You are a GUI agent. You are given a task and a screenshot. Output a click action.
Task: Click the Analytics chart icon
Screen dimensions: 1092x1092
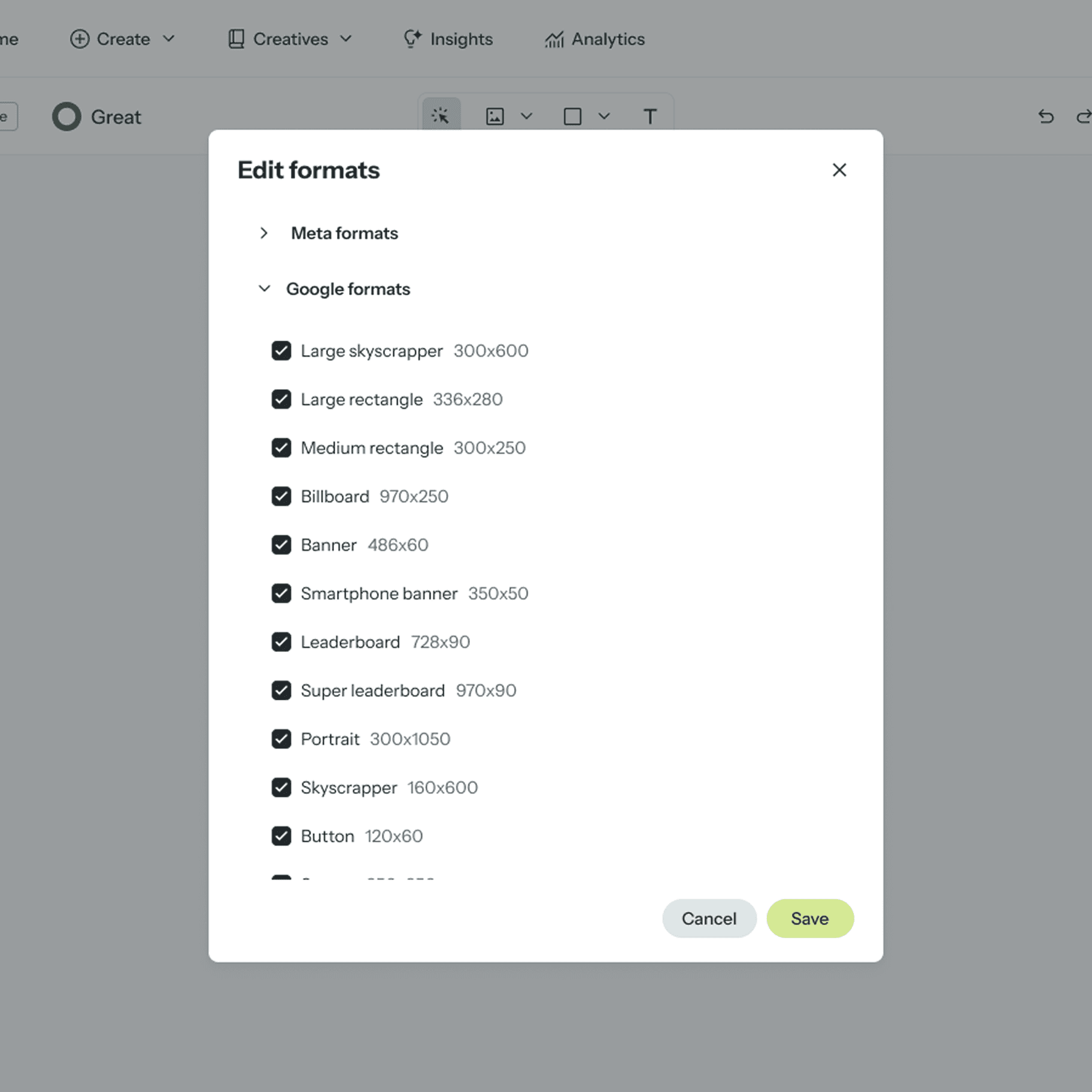tap(554, 39)
